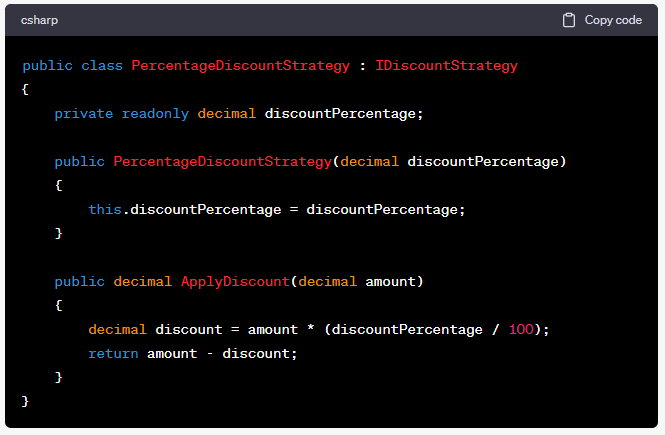Screen dimensions: 665x435
Task: Click the PercentageDiscountStrategy class name in declaration
Action: point(240,66)
